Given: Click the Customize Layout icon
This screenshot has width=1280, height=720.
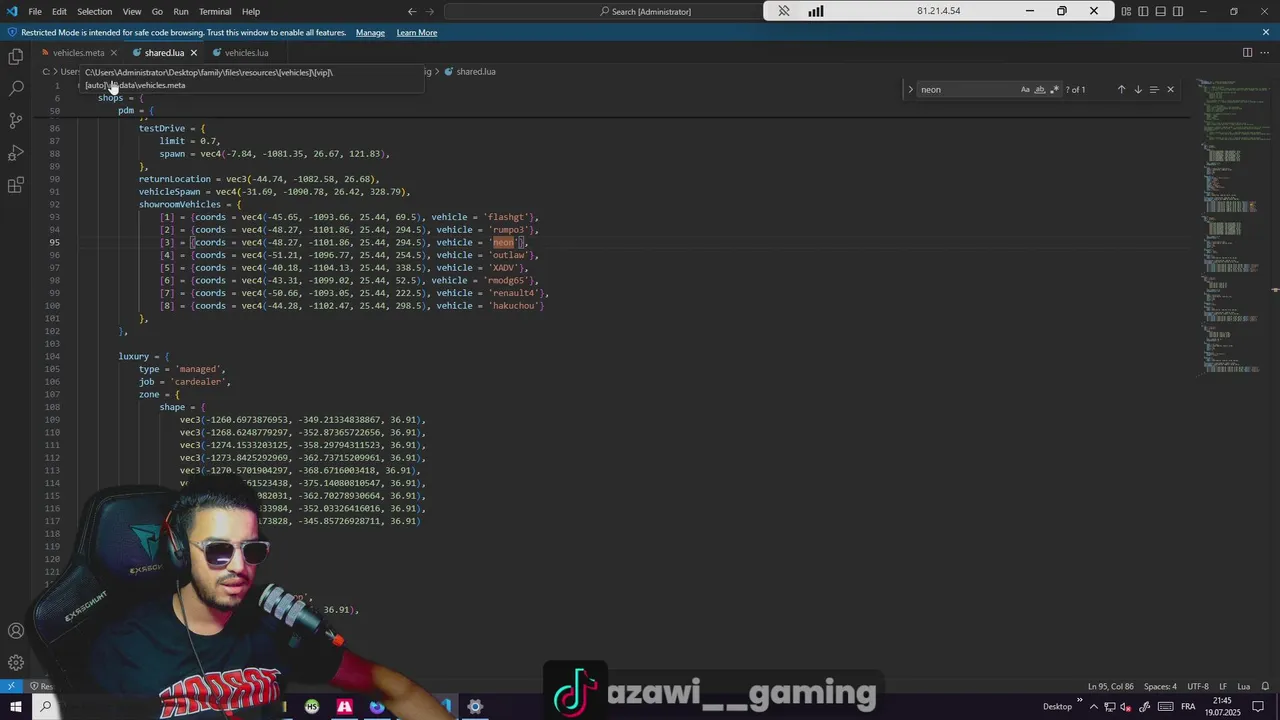Looking at the screenshot, I should pyautogui.click(x=1127, y=11).
